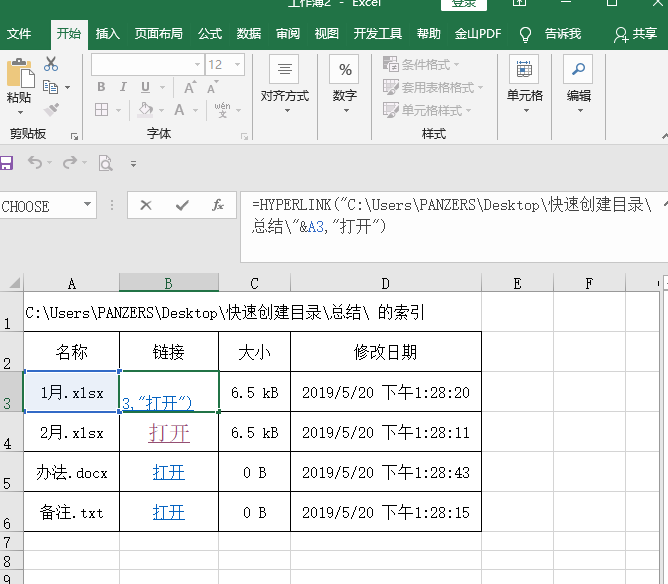Click the Format Painter brush icon
This screenshot has width=668, height=584.
51,109
